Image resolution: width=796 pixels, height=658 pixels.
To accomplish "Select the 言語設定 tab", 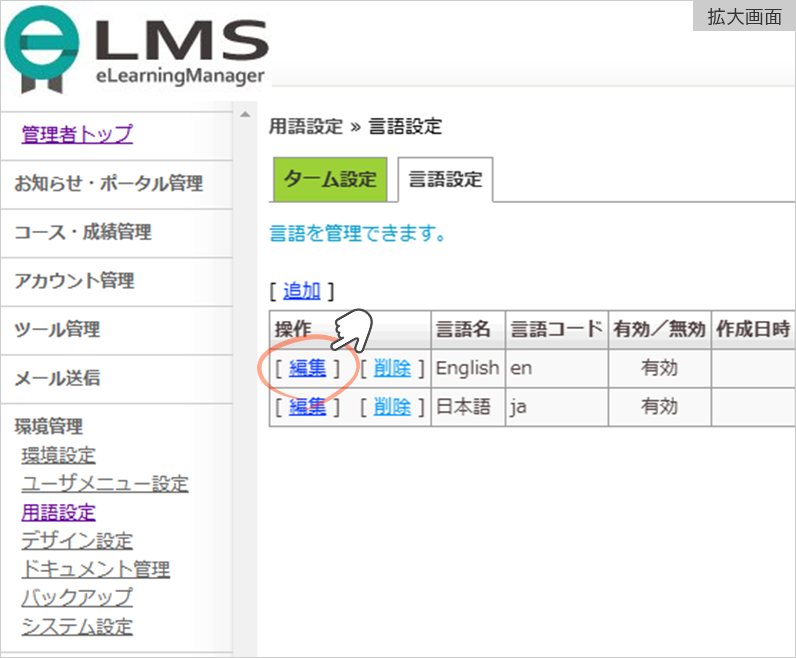I will tap(445, 179).
